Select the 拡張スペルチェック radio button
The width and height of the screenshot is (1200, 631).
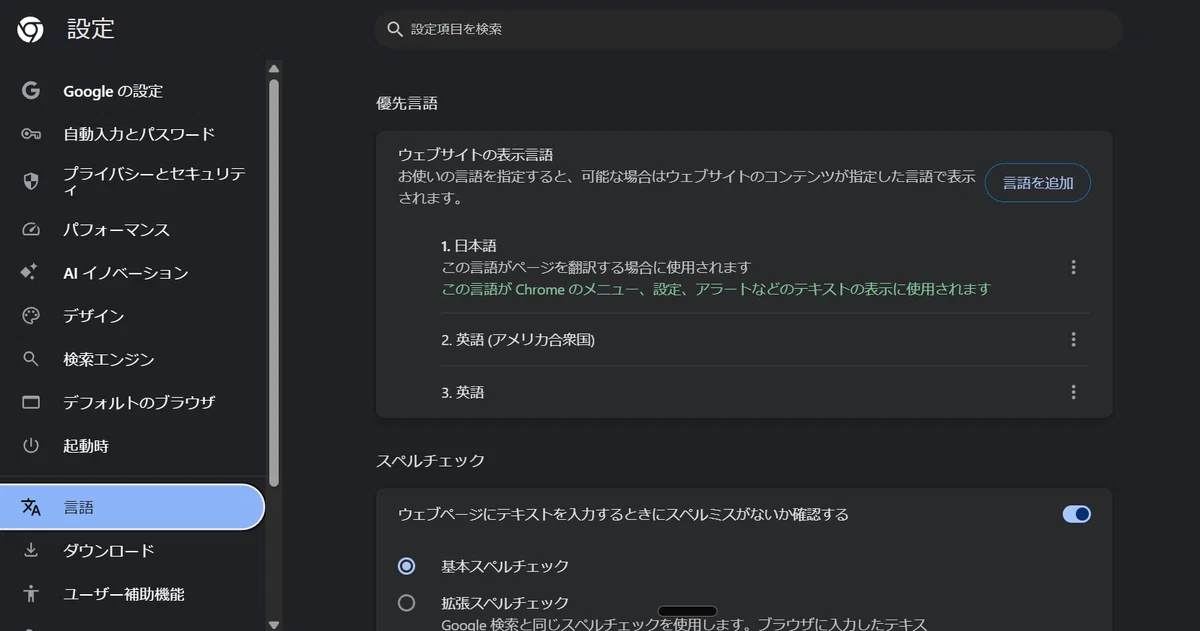[x=406, y=603]
